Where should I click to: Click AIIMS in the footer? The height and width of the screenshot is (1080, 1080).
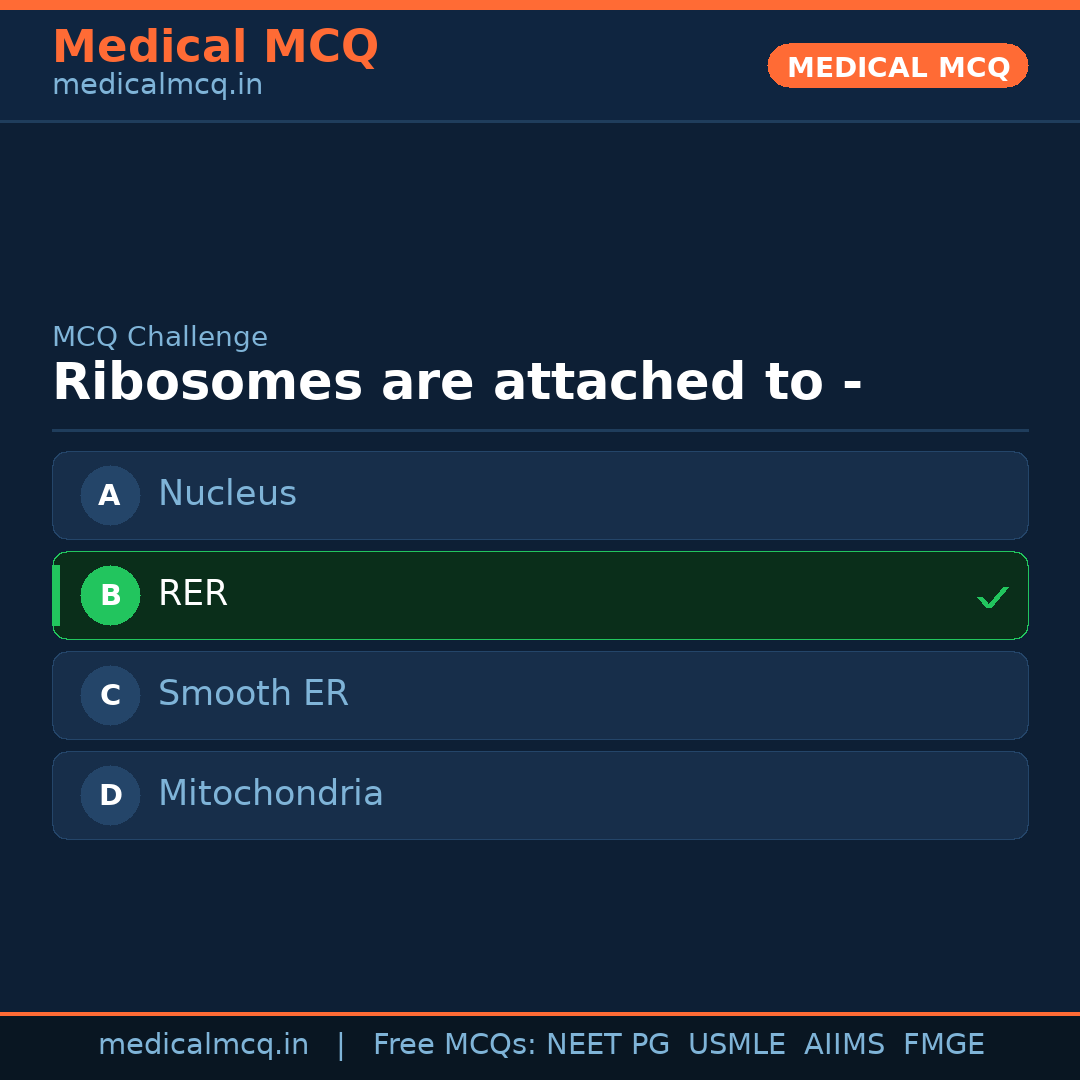(x=844, y=1045)
